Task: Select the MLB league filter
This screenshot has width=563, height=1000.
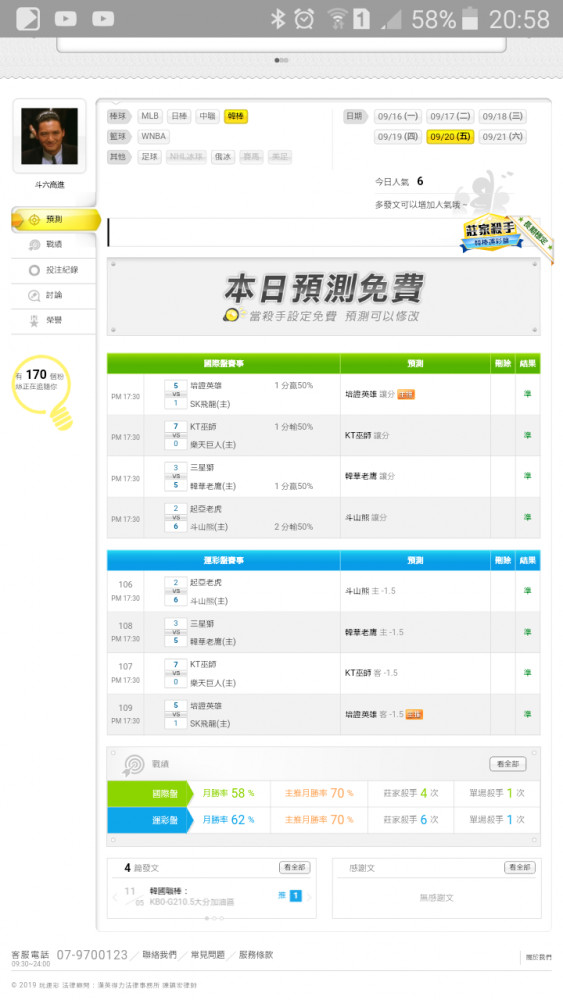Action: coord(150,116)
